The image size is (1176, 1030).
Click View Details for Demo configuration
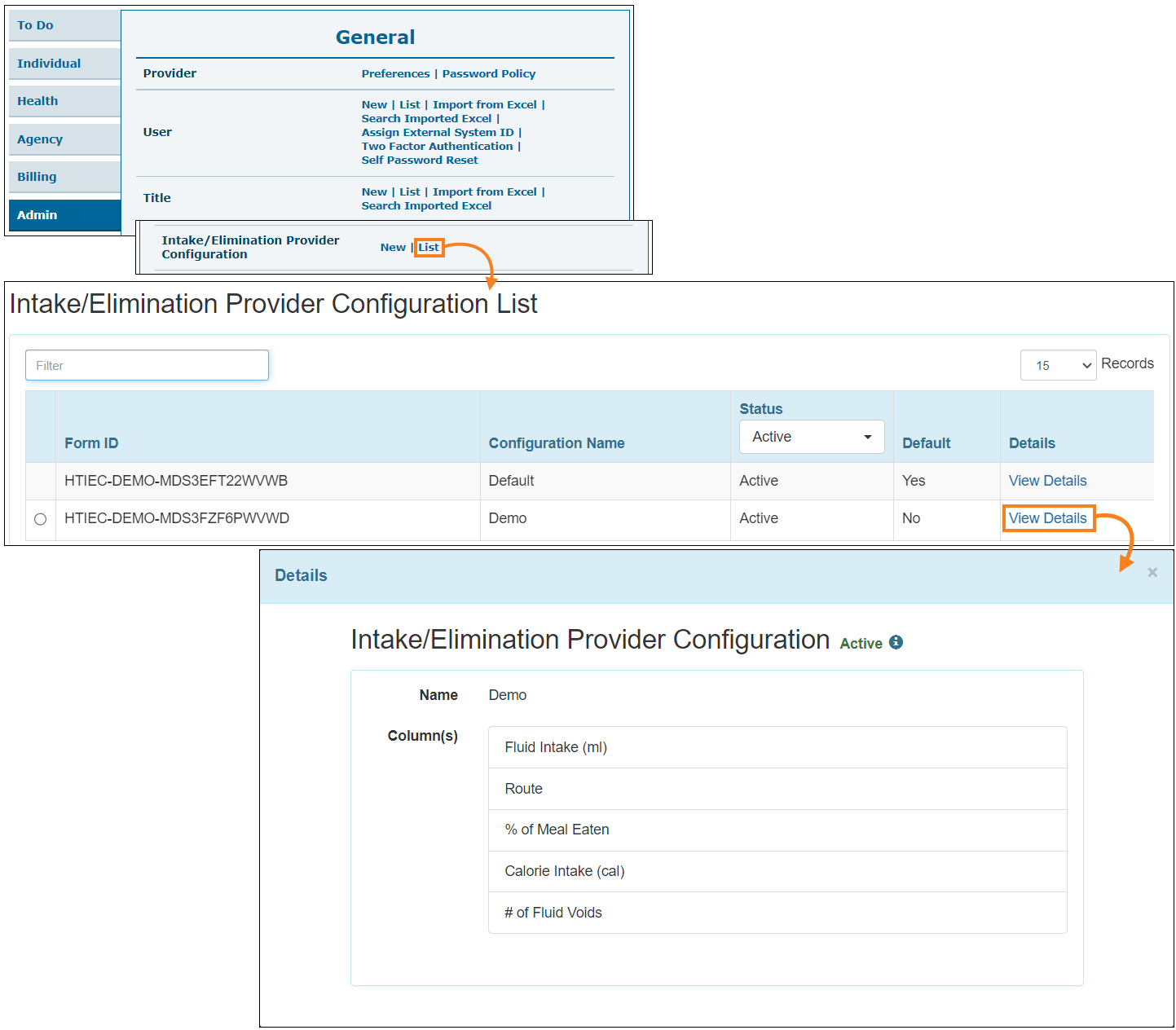(1047, 518)
